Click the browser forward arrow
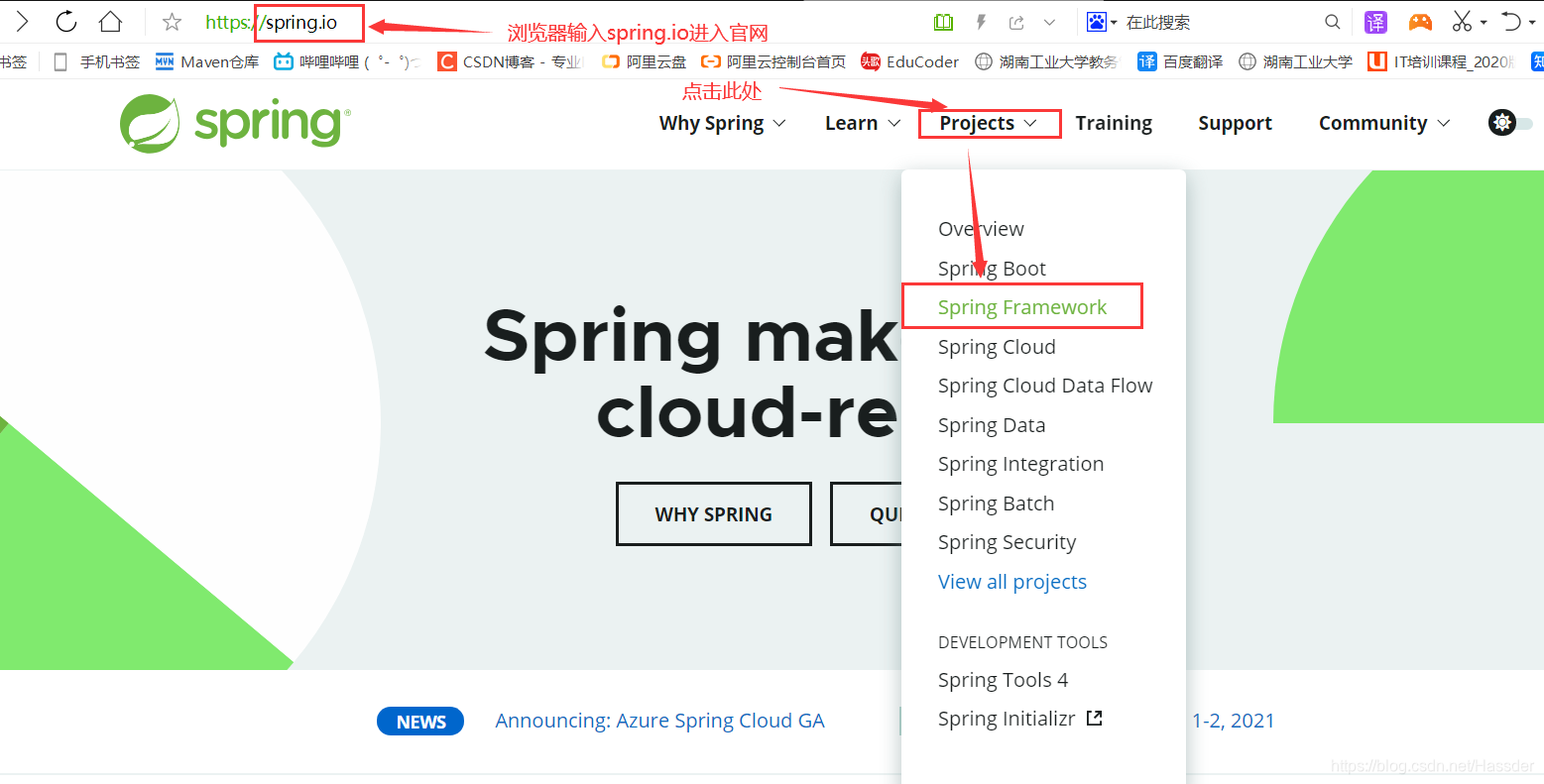1544x784 pixels. (22, 22)
